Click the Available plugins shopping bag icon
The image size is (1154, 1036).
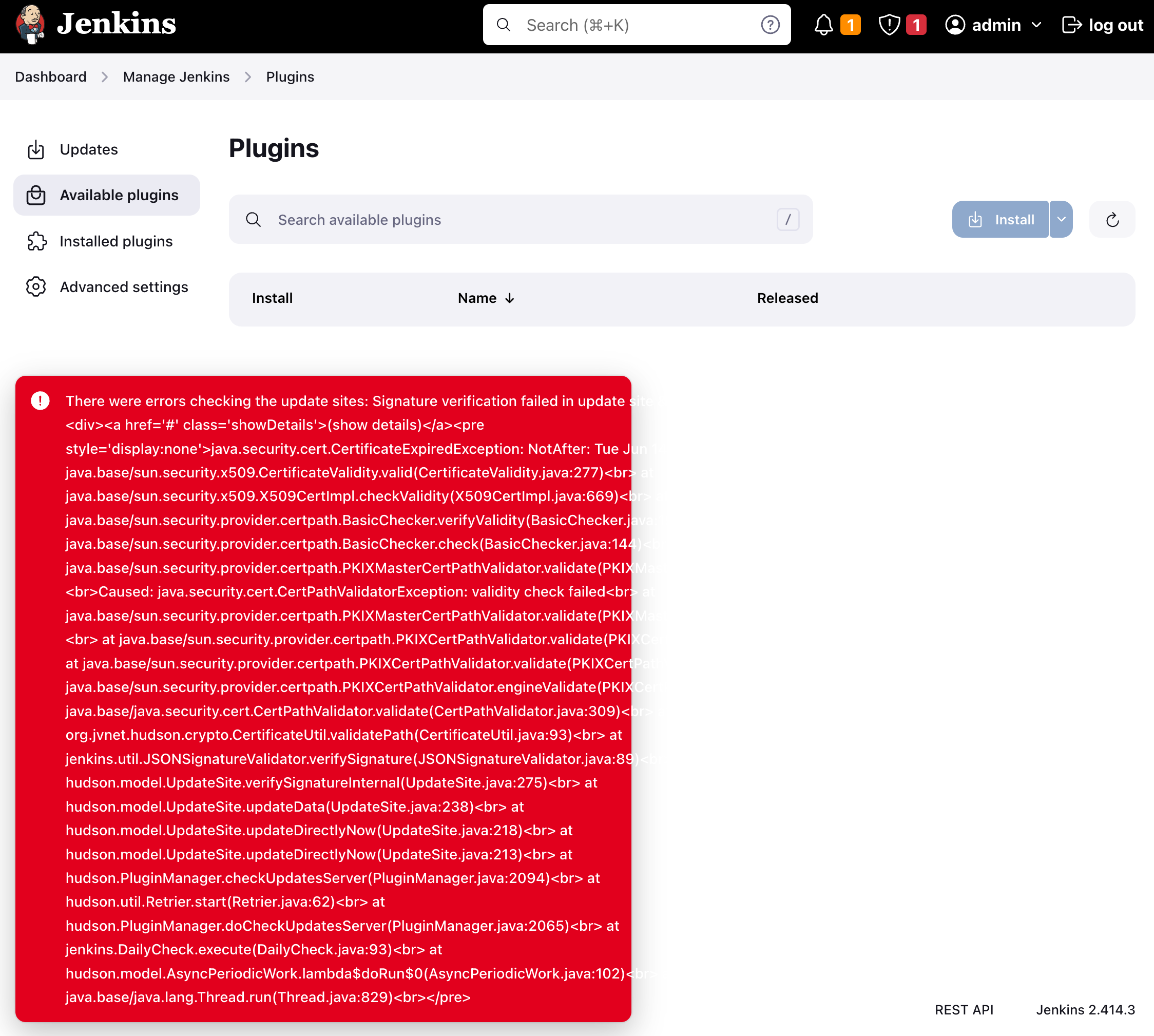[x=36, y=195]
